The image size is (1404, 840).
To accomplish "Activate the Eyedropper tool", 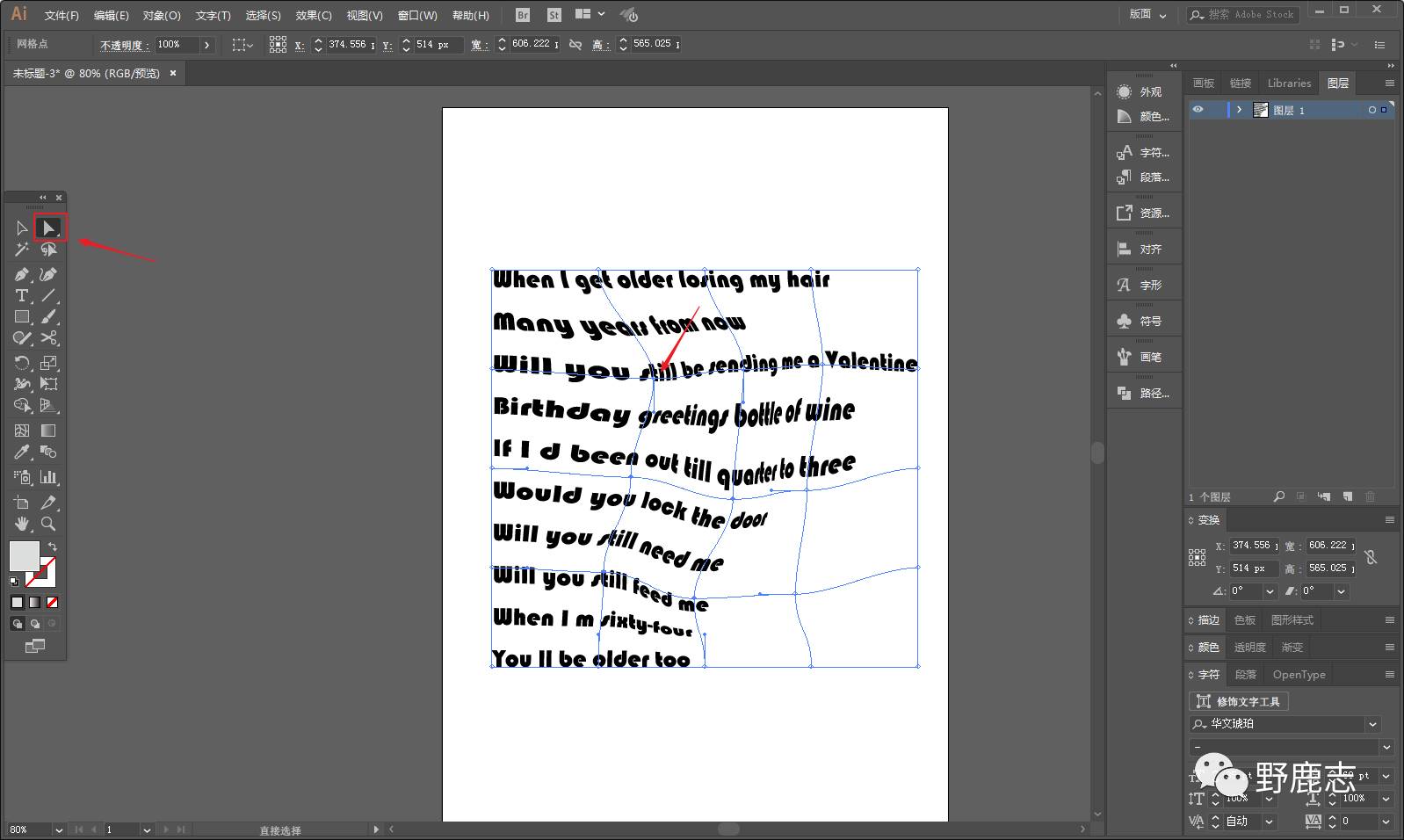I will (x=22, y=453).
